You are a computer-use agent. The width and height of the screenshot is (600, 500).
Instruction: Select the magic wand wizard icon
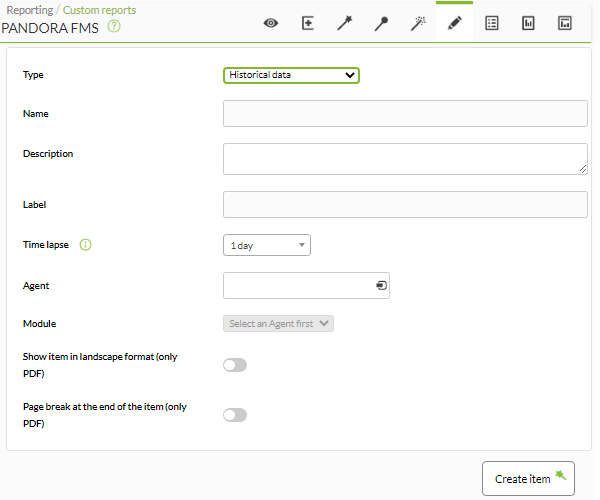click(344, 23)
